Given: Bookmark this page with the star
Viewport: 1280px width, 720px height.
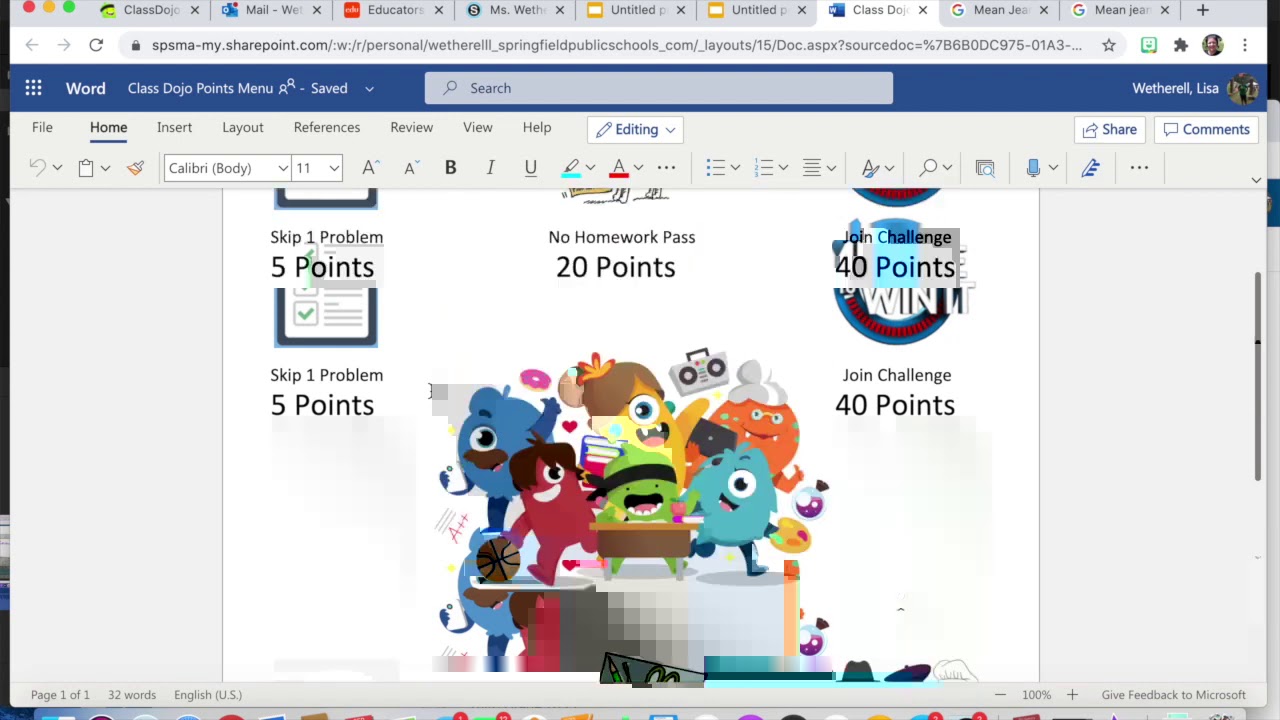Looking at the screenshot, I should [x=1108, y=45].
